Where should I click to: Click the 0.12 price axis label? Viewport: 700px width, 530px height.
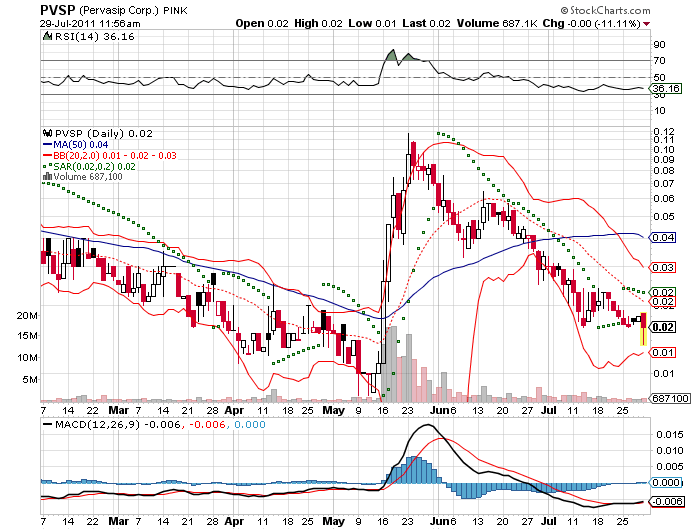point(664,131)
